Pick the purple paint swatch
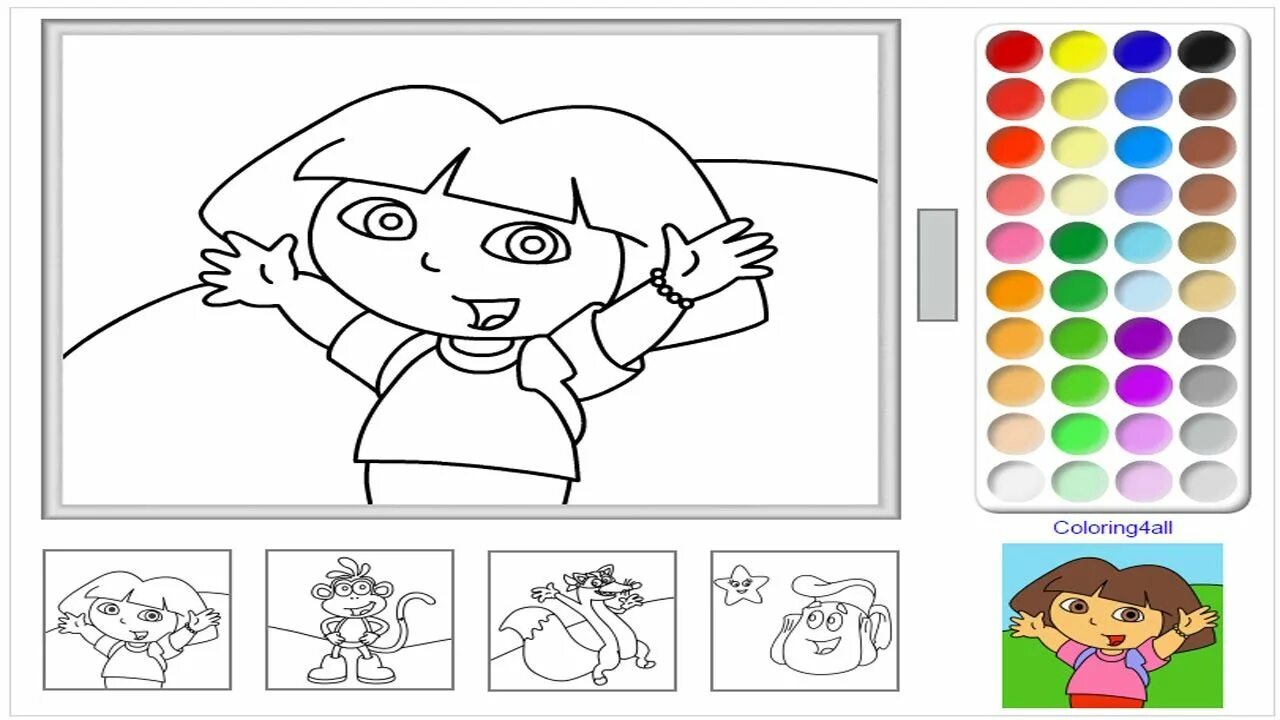 pyautogui.click(x=1142, y=338)
